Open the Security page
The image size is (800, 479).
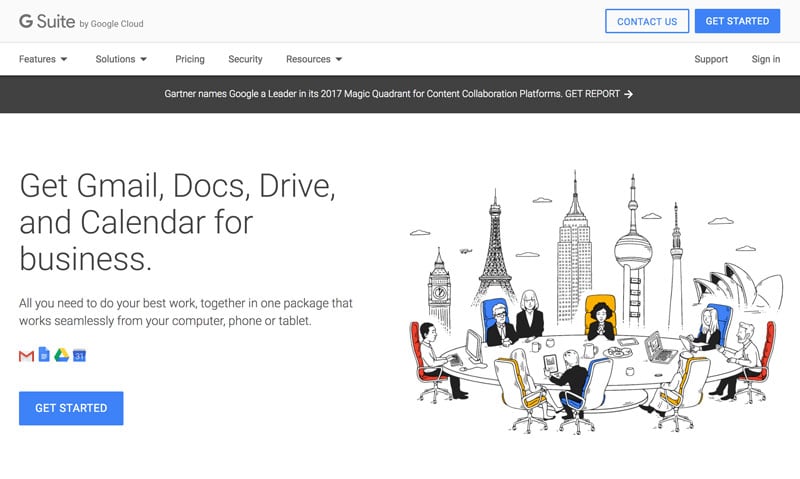tap(245, 59)
